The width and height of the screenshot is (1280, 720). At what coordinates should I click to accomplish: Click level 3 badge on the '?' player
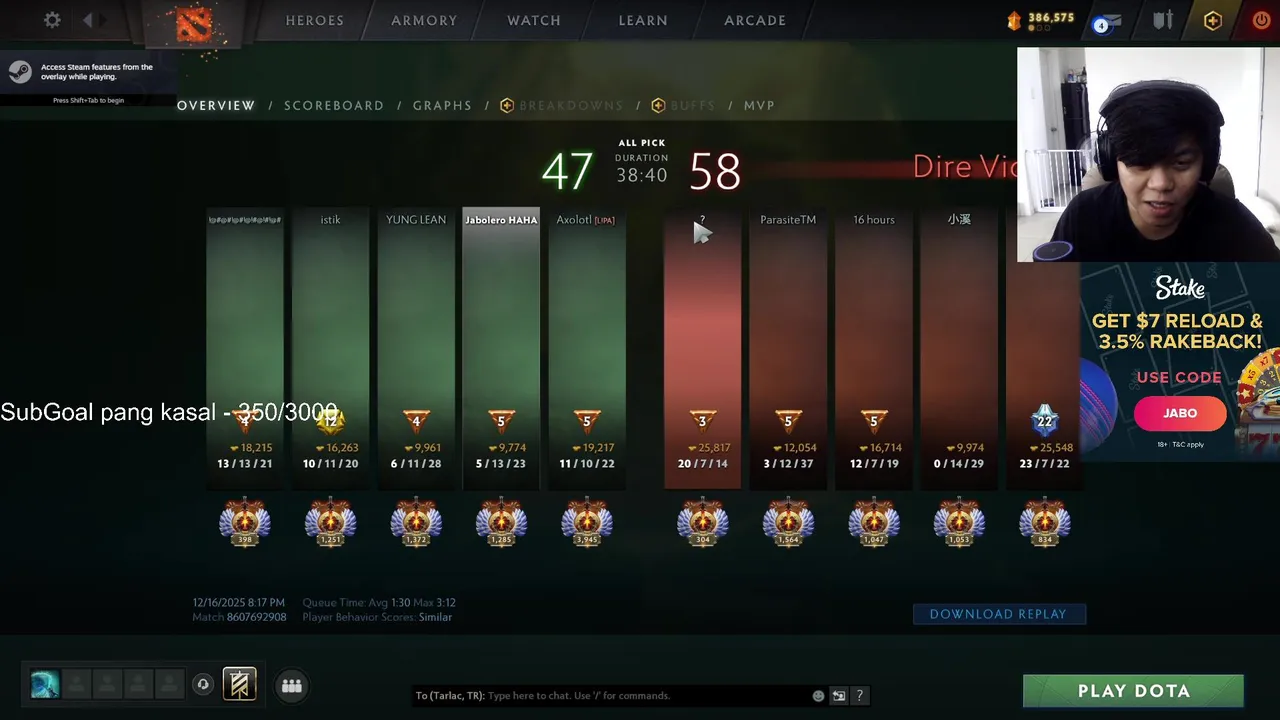(x=702, y=421)
